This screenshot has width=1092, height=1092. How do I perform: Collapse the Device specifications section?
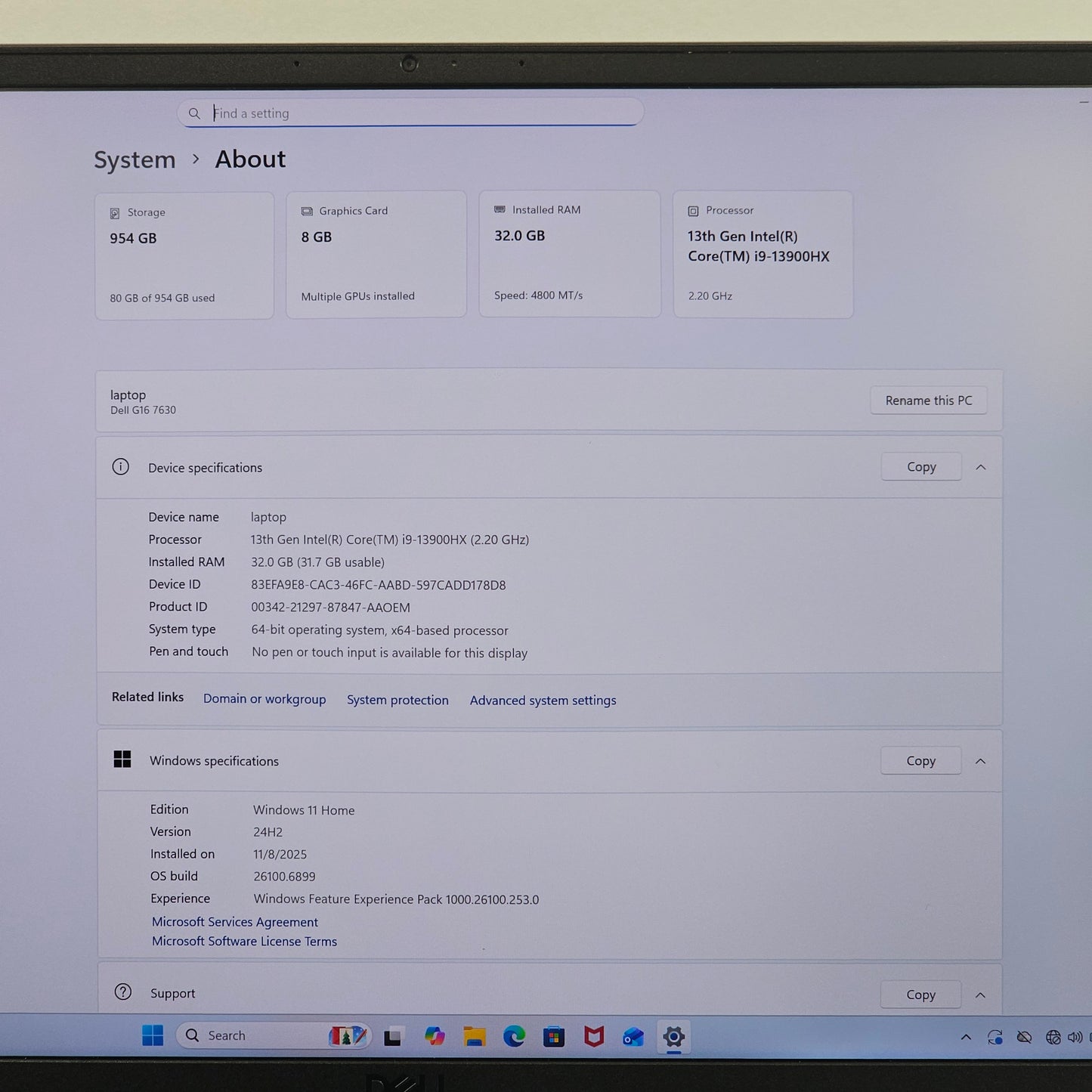point(980,467)
